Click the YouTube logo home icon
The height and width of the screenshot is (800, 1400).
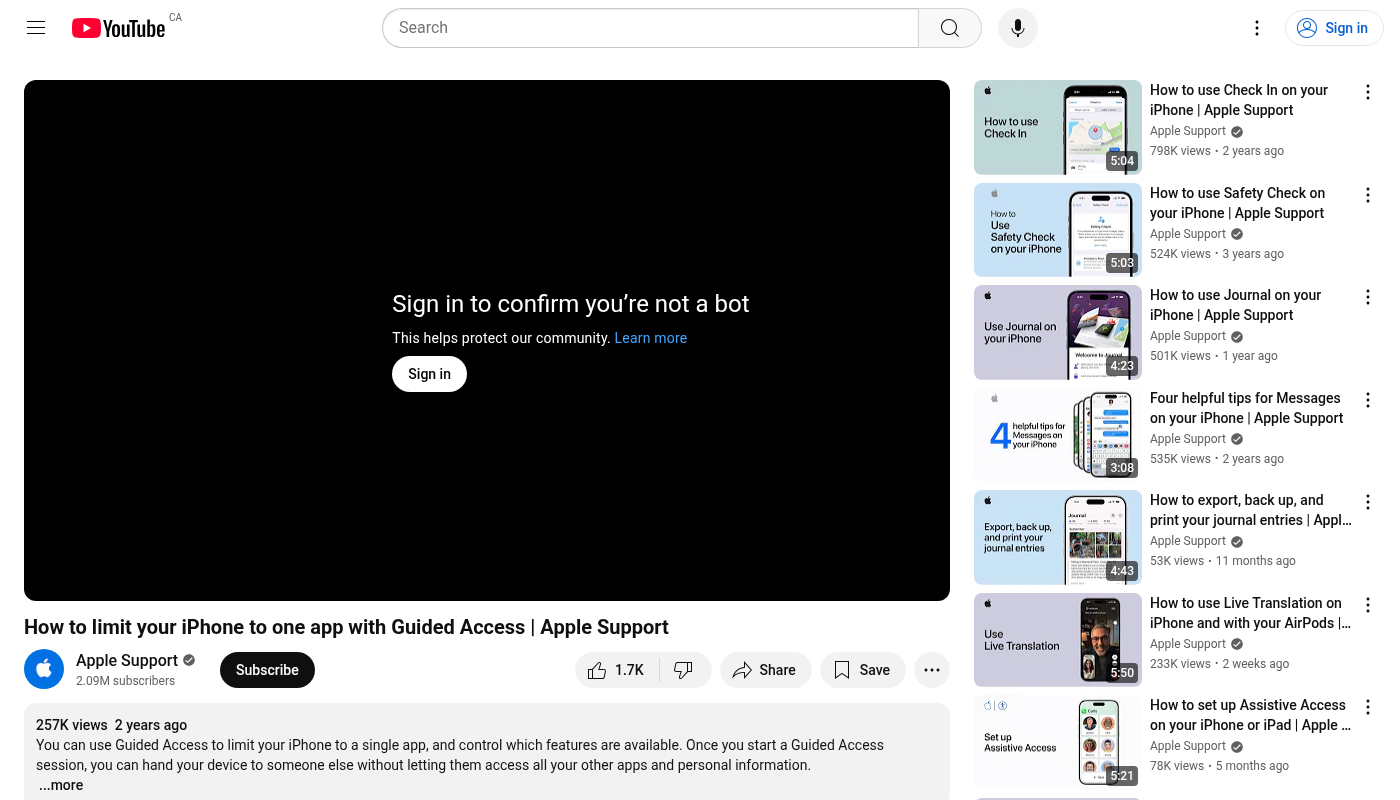[x=118, y=28]
